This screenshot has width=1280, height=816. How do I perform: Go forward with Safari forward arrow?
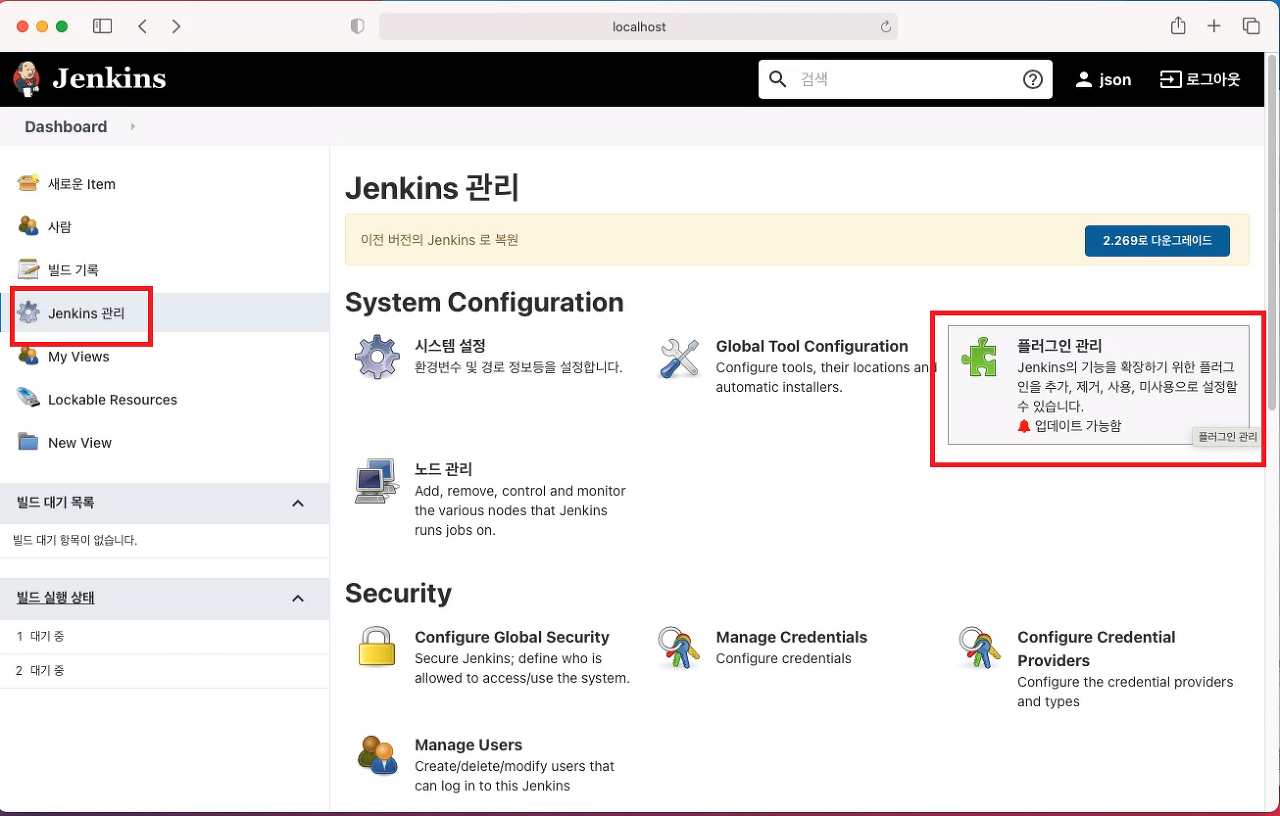176,26
